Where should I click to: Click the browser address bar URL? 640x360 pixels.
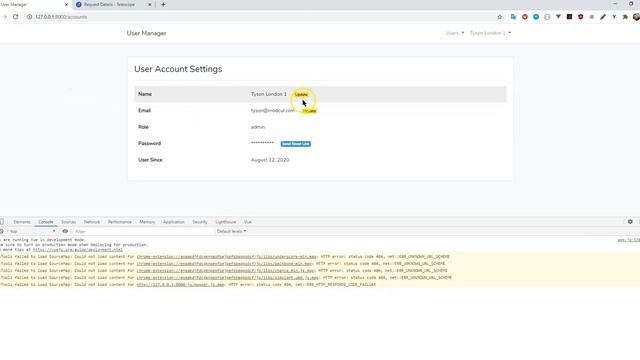(61, 17)
